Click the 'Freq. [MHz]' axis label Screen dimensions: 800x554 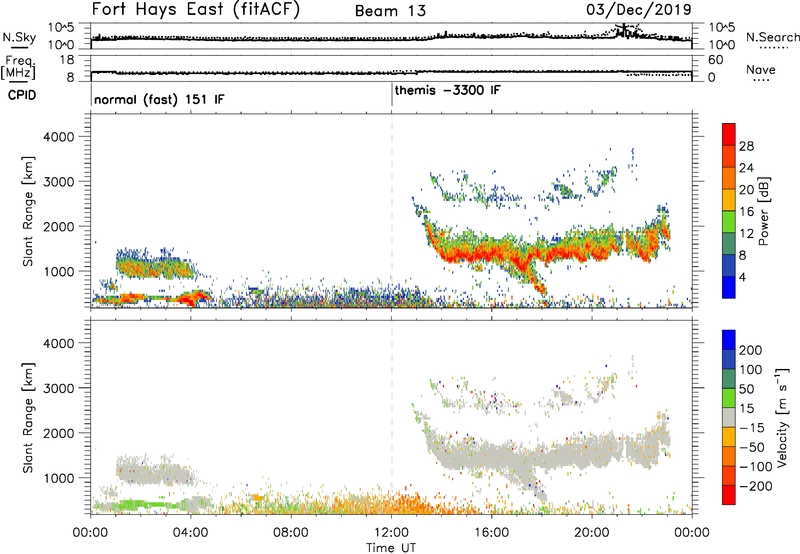pyautogui.click(x=20, y=68)
